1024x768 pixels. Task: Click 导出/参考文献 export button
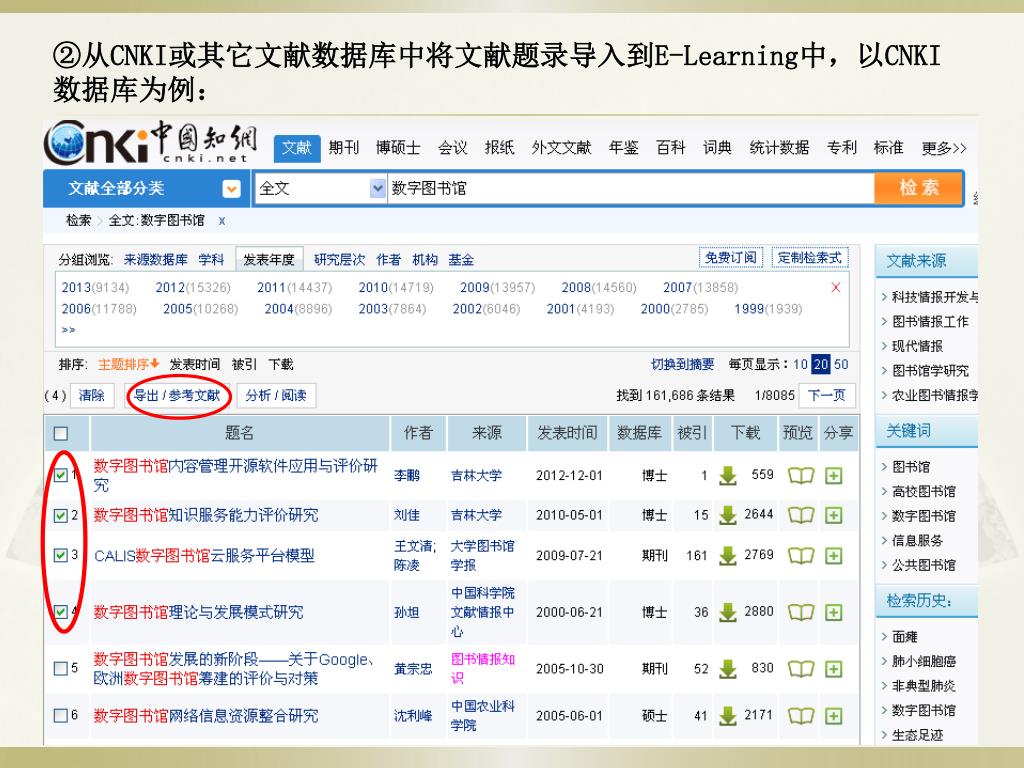[x=177, y=395]
